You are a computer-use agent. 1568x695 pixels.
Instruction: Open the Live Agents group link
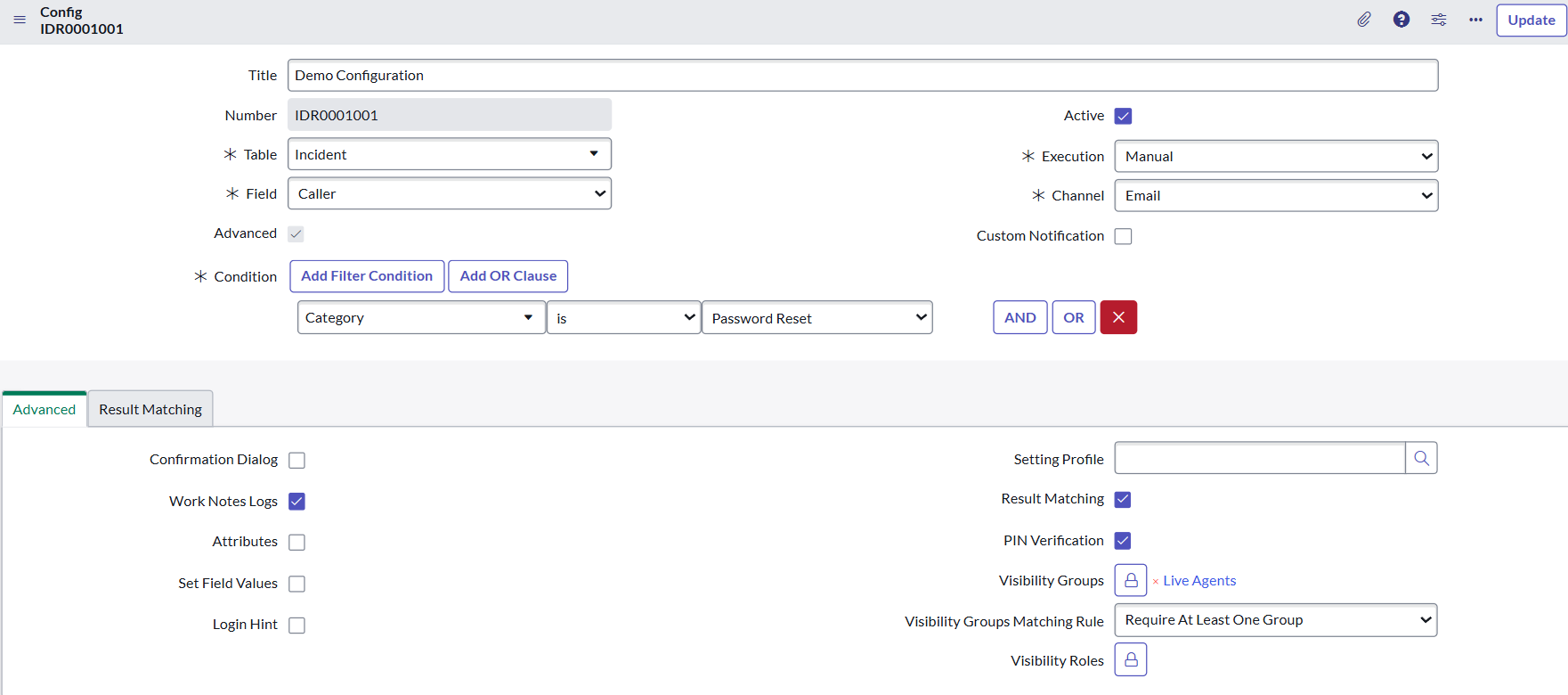(1199, 581)
